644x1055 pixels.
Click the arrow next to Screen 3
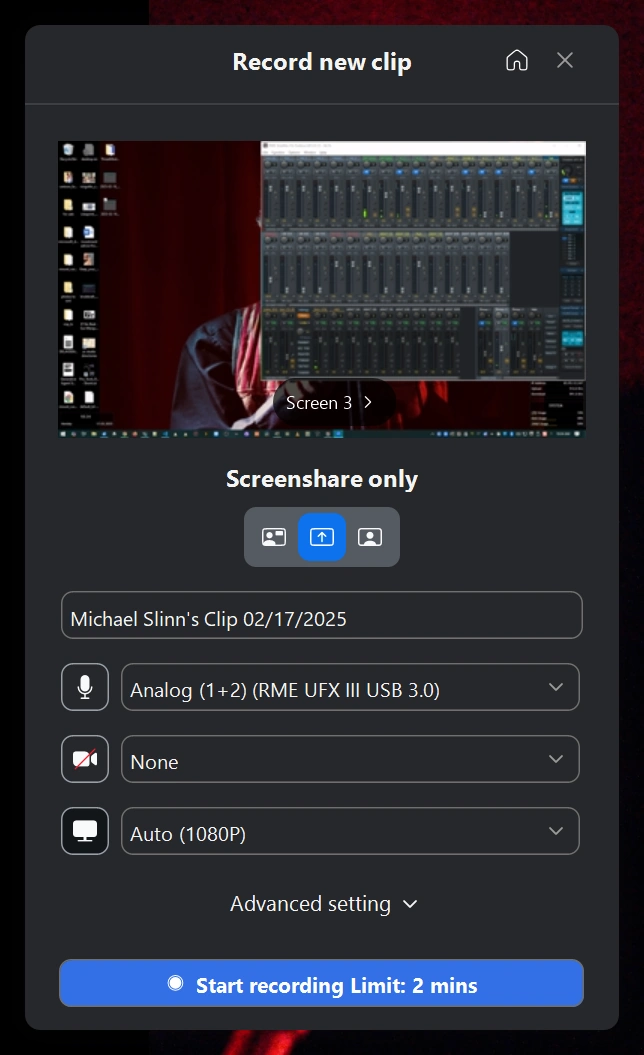[x=368, y=403]
